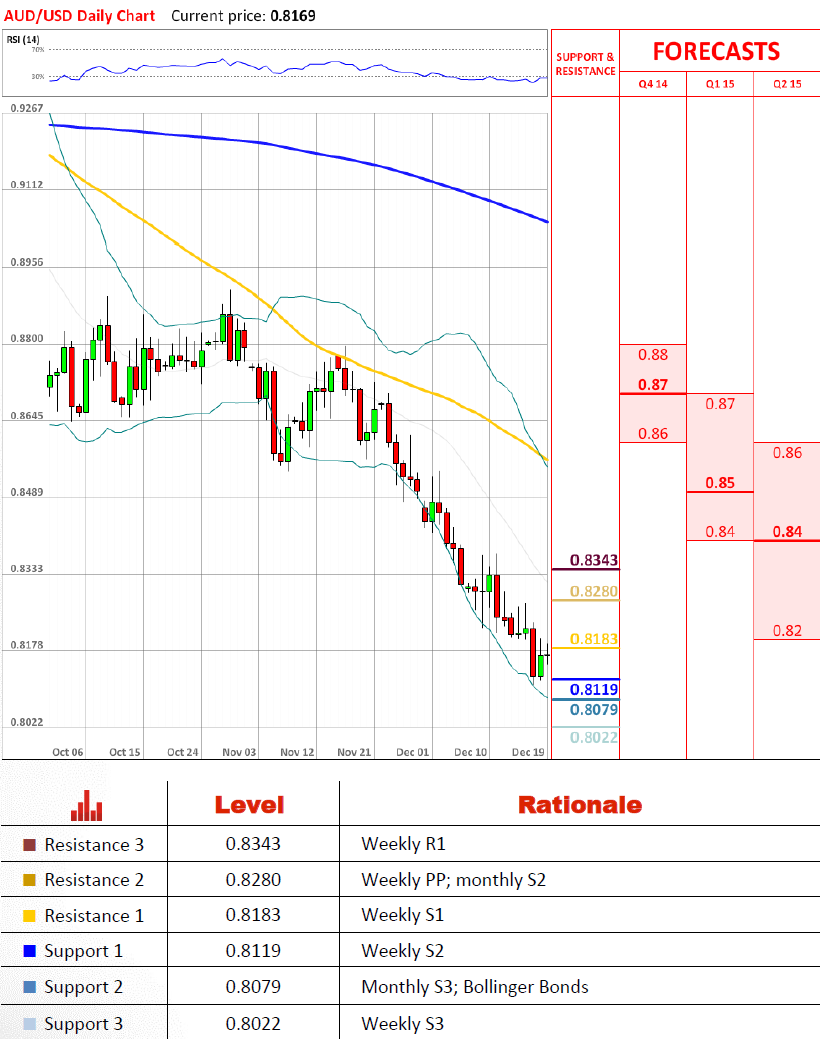Select the Q1 15 forecast column header
The height and width of the screenshot is (1039, 820).
click(x=719, y=85)
